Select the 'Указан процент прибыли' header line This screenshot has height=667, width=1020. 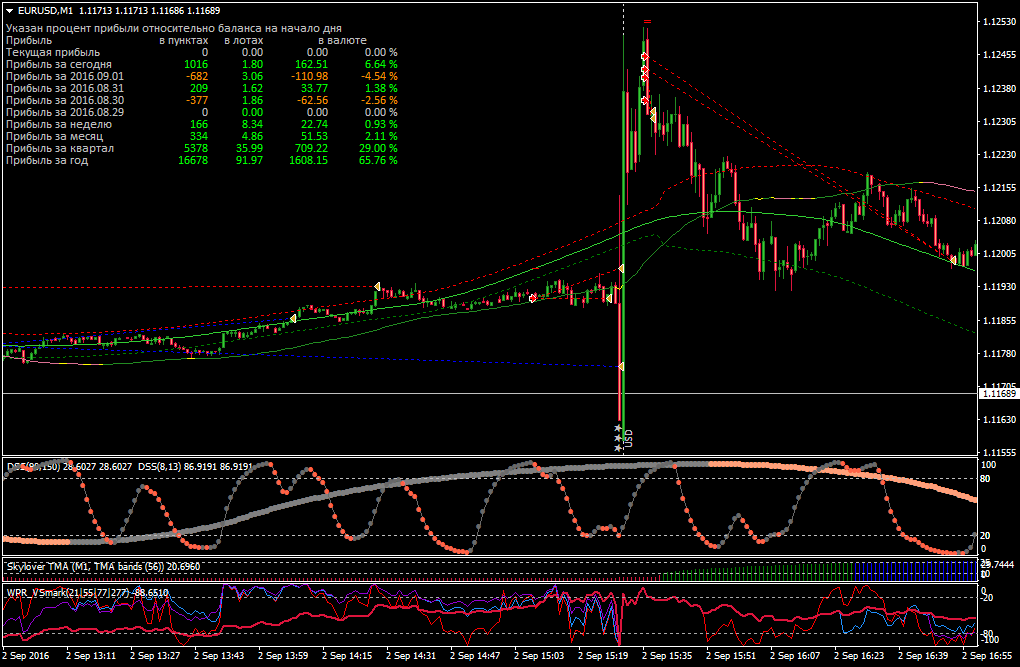pyautogui.click(x=174, y=29)
